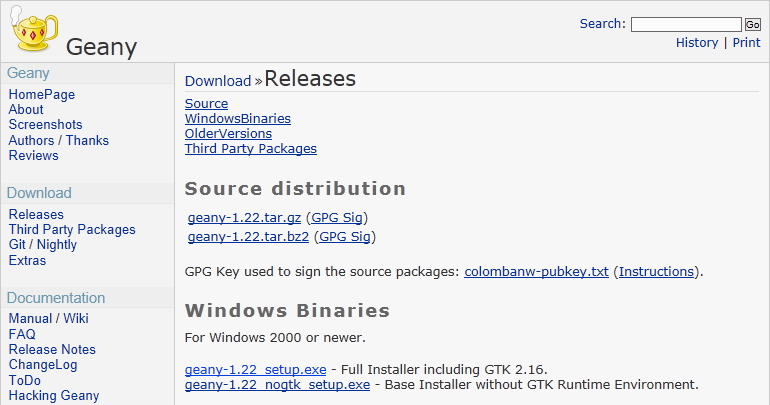The width and height of the screenshot is (770, 405).
Task: Jump to WindowsBinaries section anchor
Action: (237, 119)
